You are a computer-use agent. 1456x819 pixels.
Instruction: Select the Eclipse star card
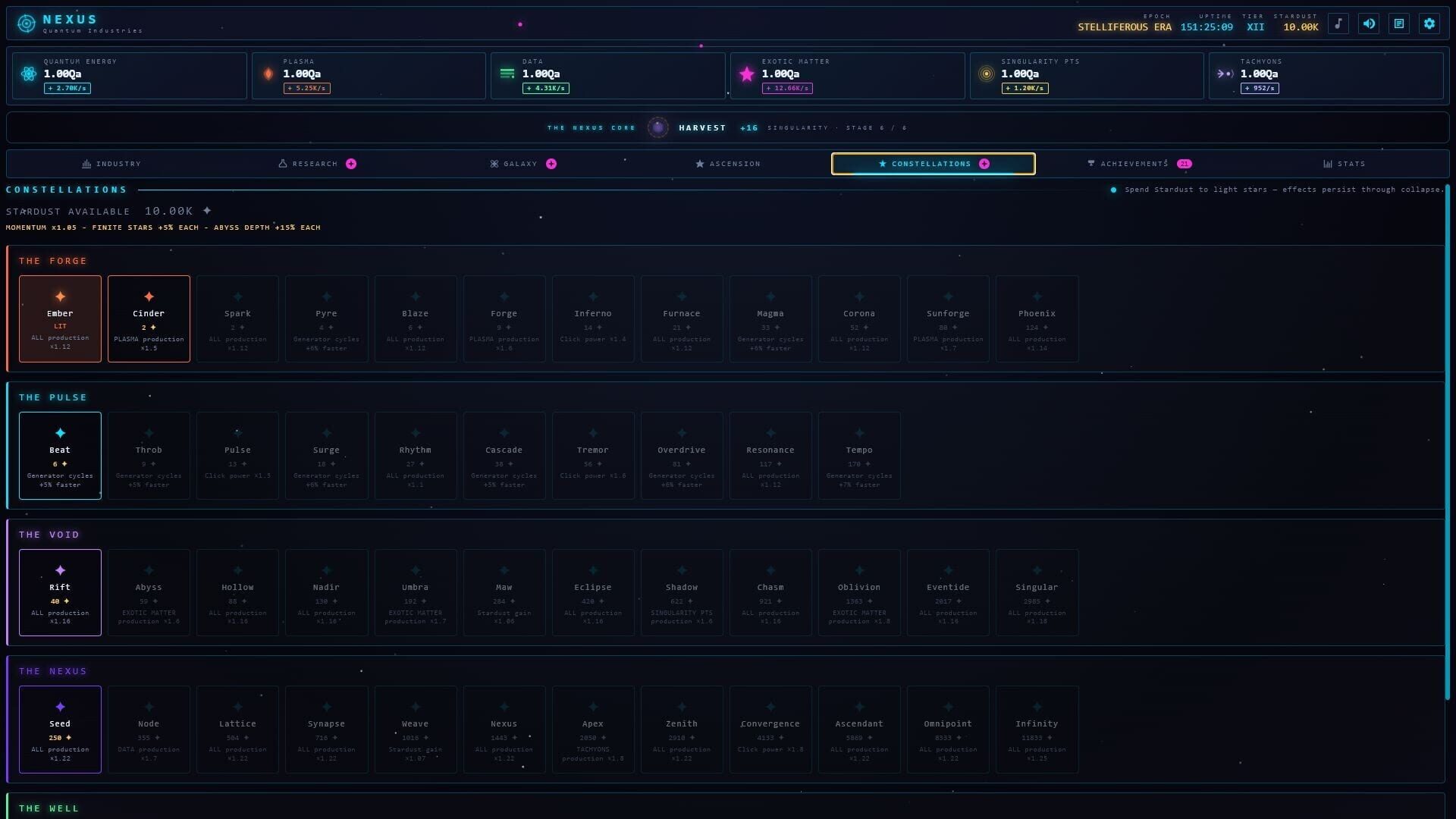pyautogui.click(x=593, y=592)
